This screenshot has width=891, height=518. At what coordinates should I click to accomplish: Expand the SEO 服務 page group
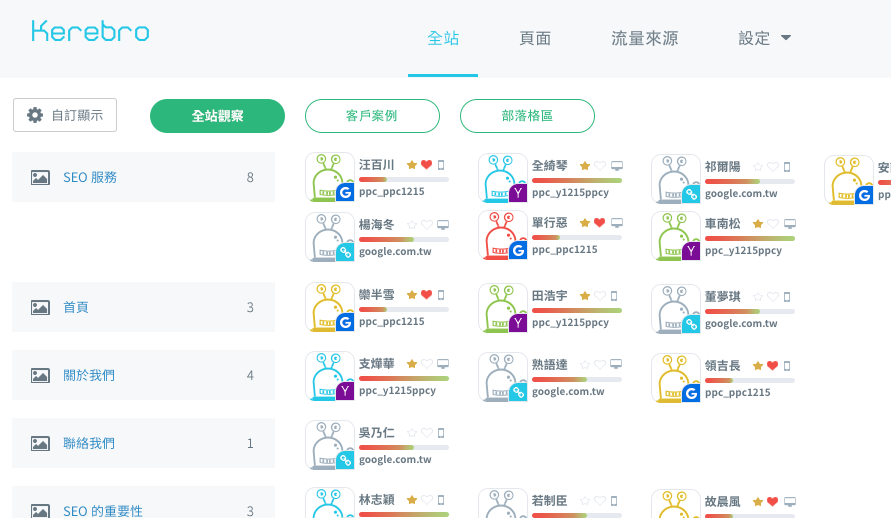[x=143, y=177]
